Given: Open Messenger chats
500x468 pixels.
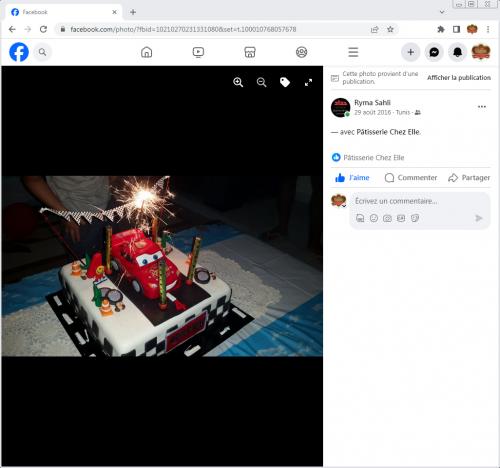Looking at the screenshot, I should (x=434, y=52).
